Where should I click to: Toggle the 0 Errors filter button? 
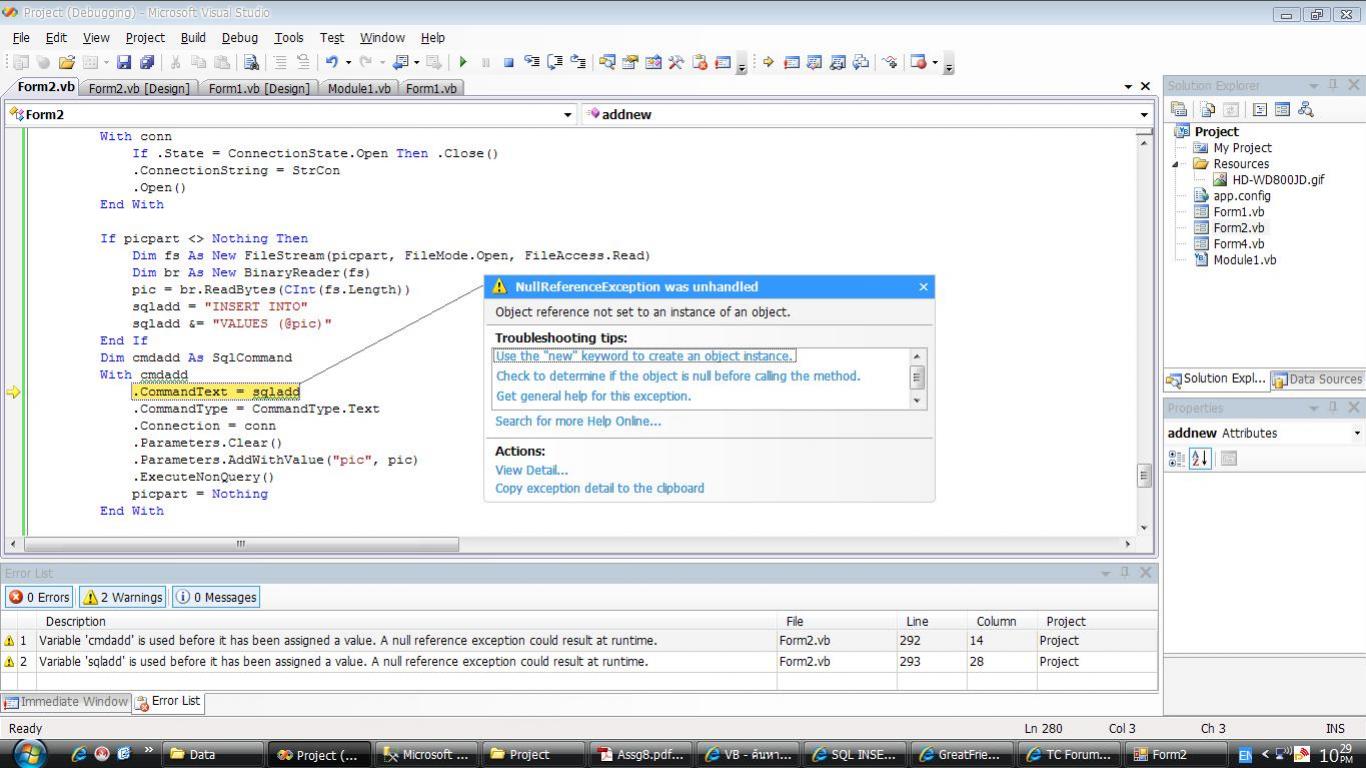click(x=39, y=597)
